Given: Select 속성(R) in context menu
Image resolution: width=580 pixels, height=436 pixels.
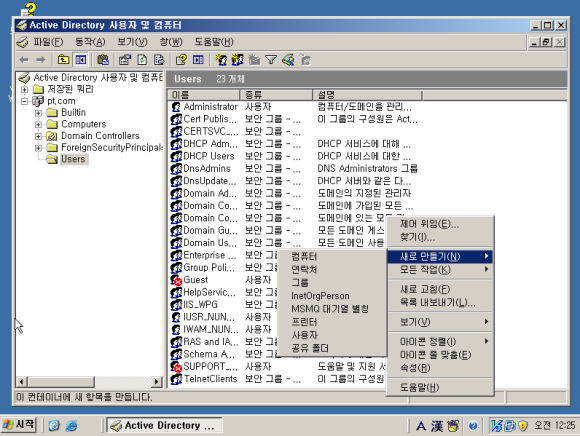Looking at the screenshot, I should (440, 368).
